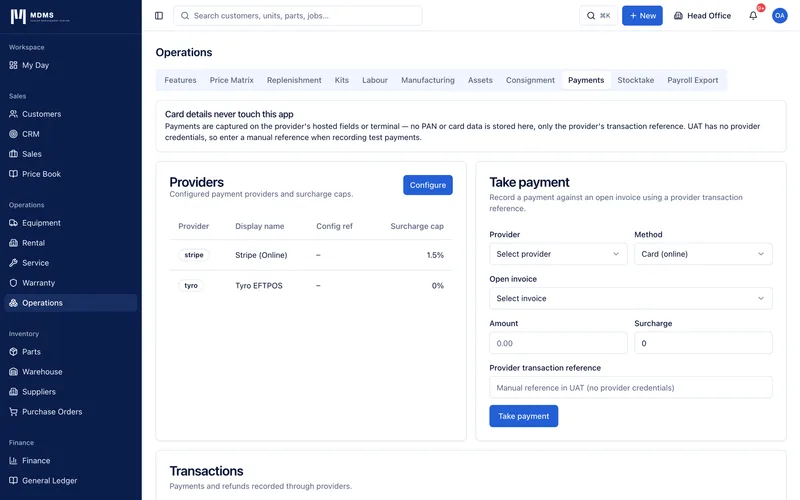This screenshot has width=800, height=500.
Task: Click the My Day grid icon
Action: click(x=13, y=65)
